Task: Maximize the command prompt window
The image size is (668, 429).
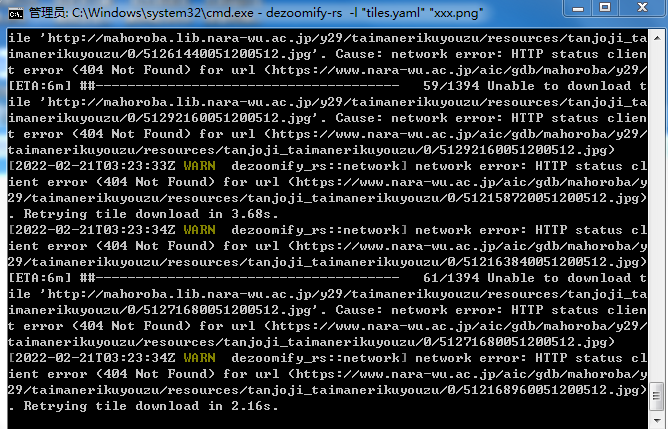Action: 607,9
